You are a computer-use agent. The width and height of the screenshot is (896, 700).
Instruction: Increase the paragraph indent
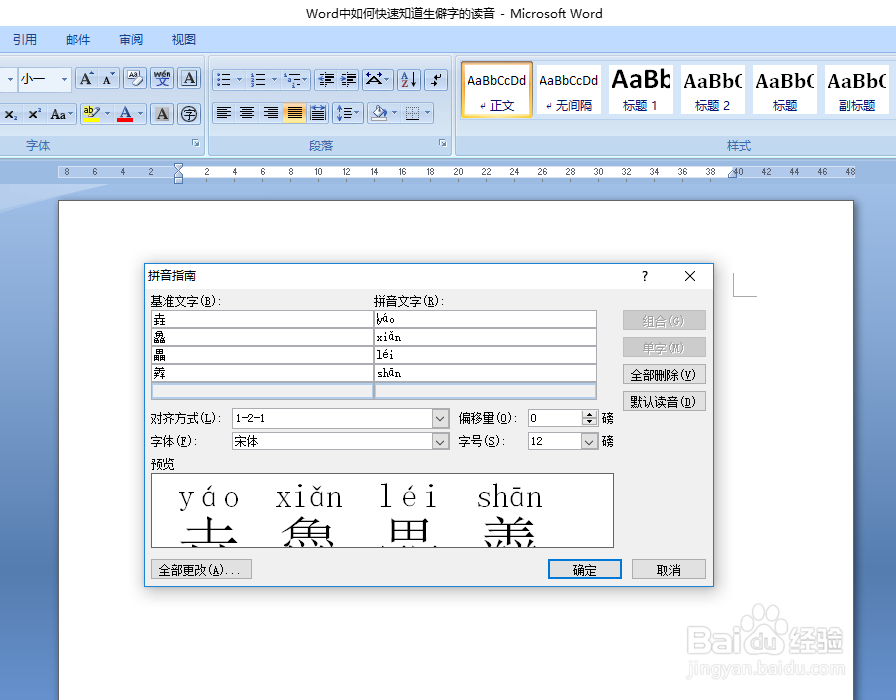point(349,80)
